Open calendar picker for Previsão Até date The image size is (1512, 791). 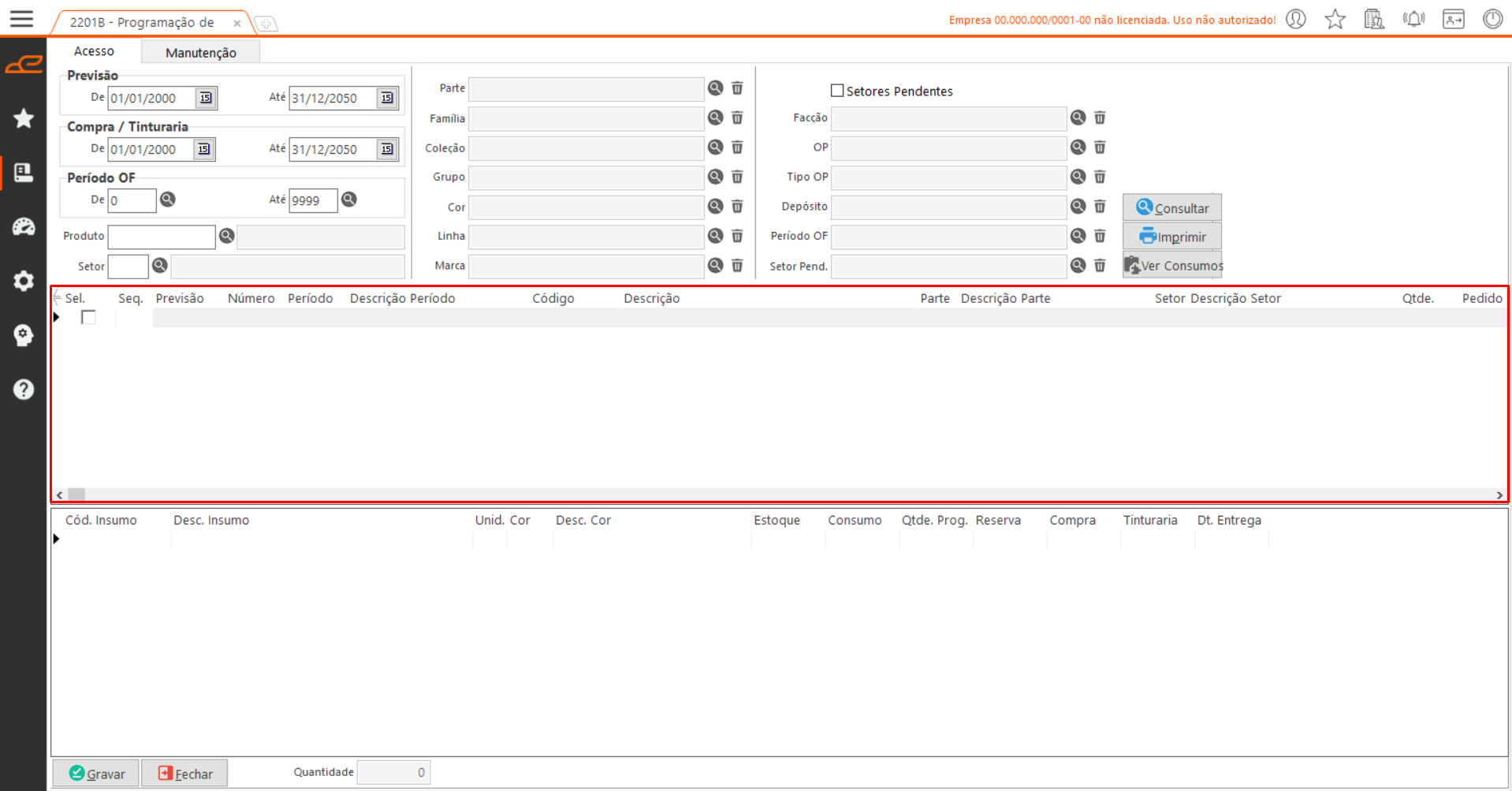click(387, 98)
